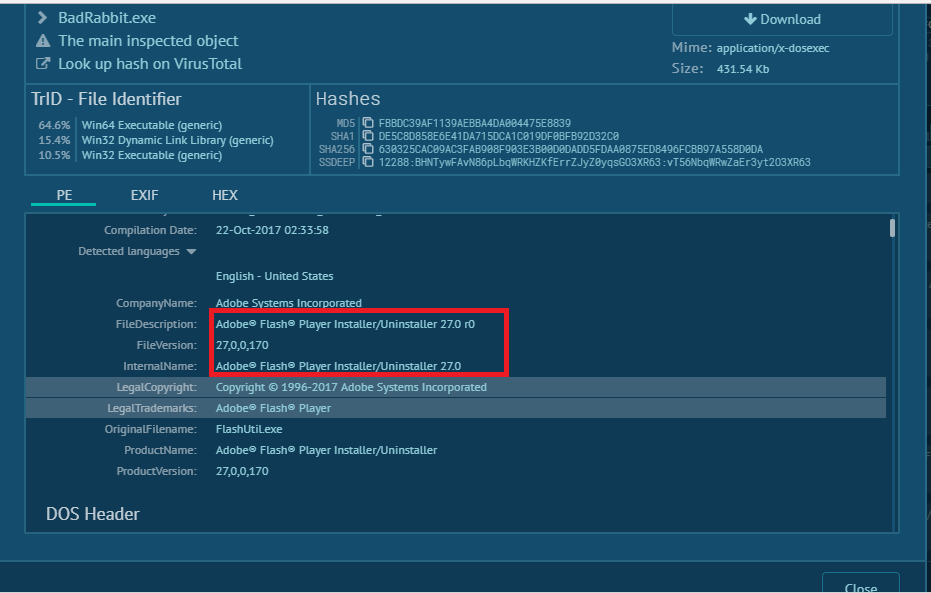Select the FileVersion value 27,0,0,170
Image resolution: width=931 pixels, height=593 pixels.
pos(242,345)
